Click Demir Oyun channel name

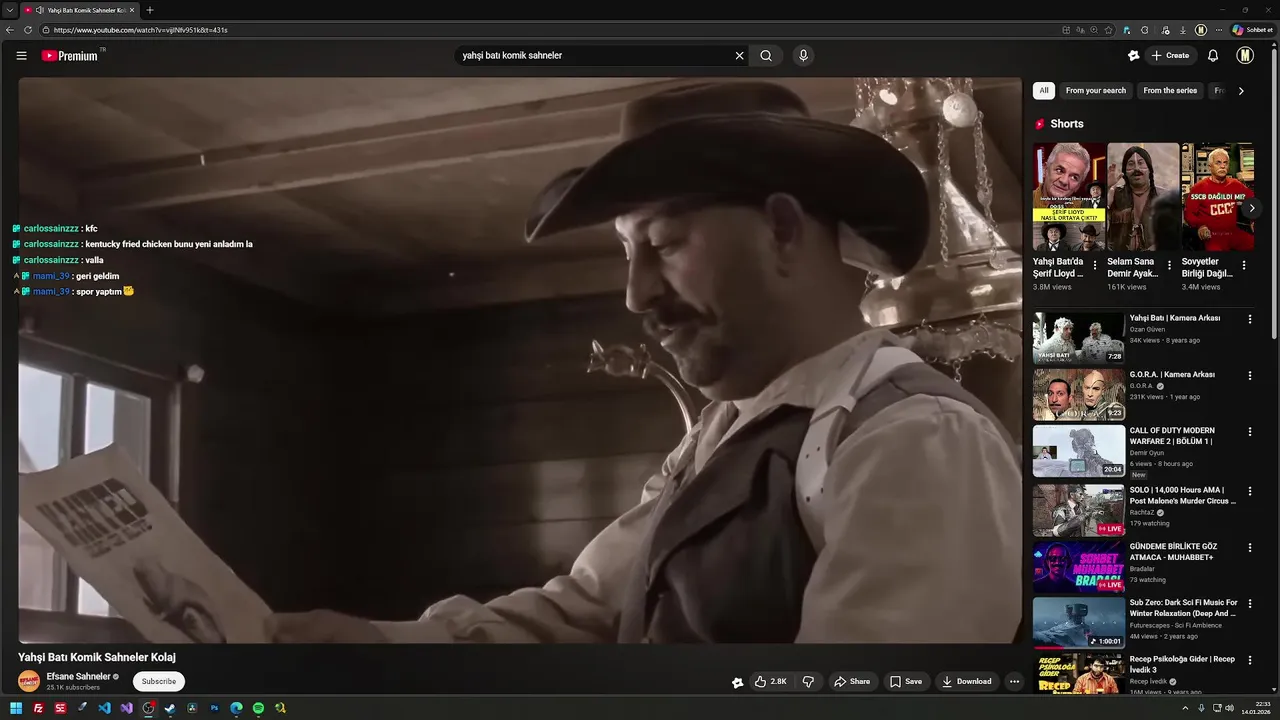tap(1147, 453)
